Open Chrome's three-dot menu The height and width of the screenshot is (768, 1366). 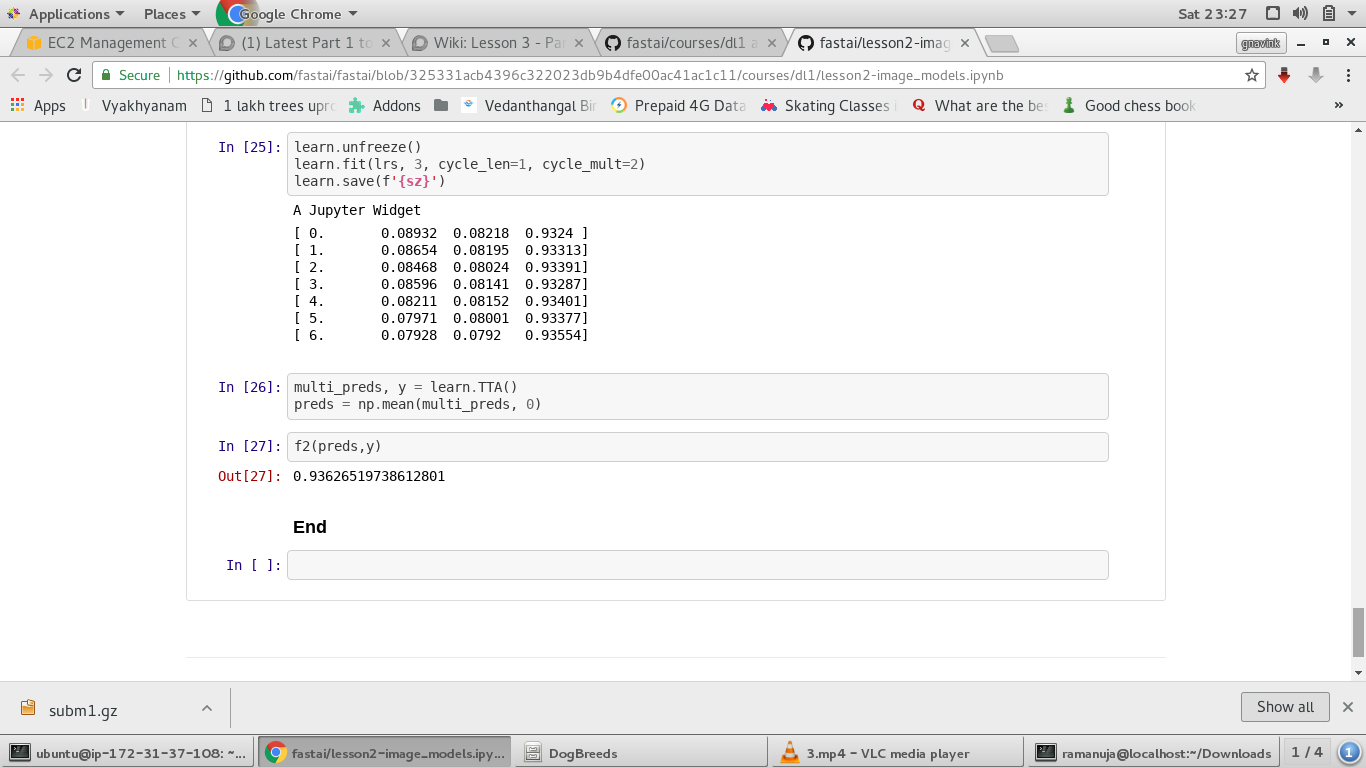pos(1347,75)
